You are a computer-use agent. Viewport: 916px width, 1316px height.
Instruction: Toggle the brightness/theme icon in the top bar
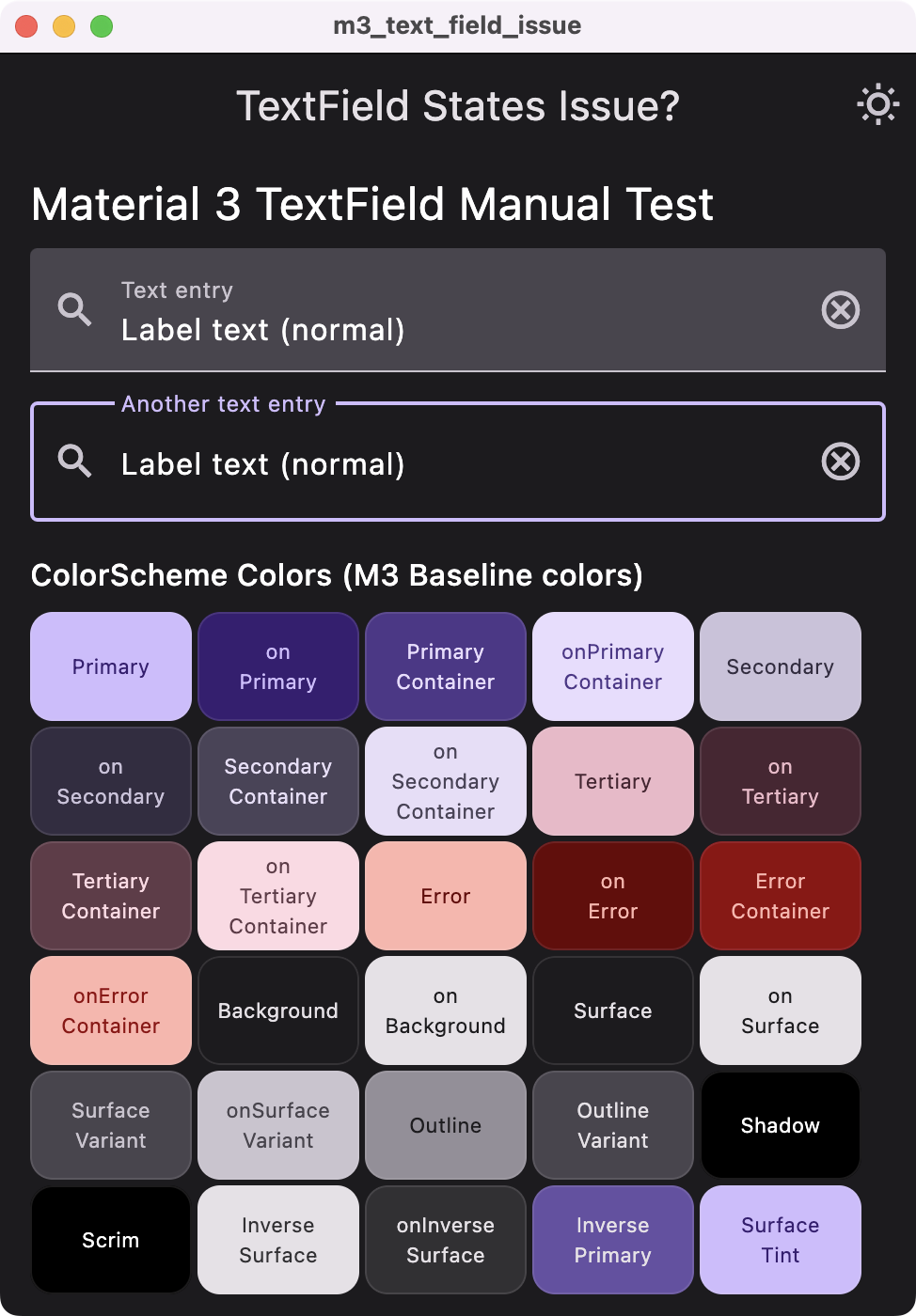[x=877, y=104]
